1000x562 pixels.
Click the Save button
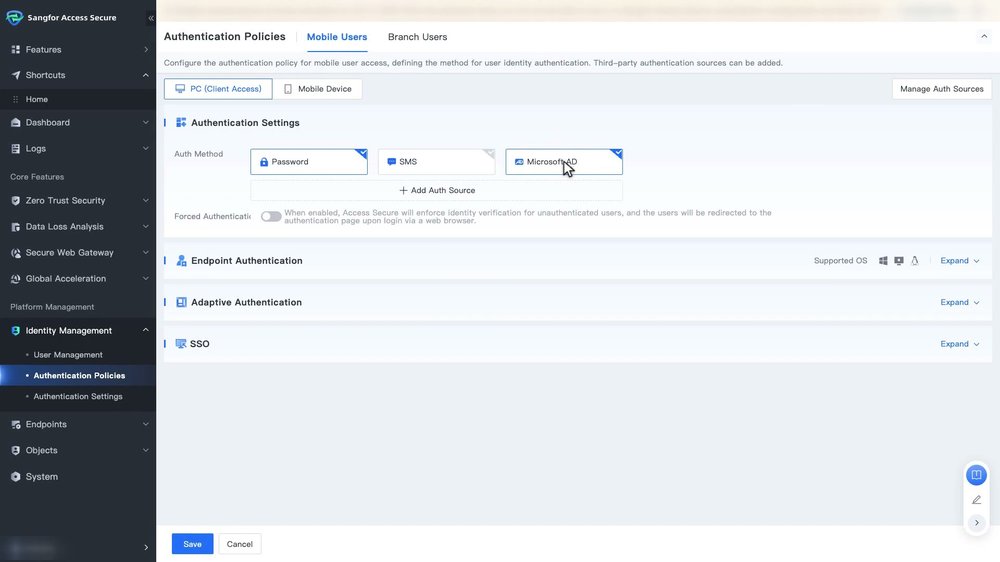pos(192,544)
